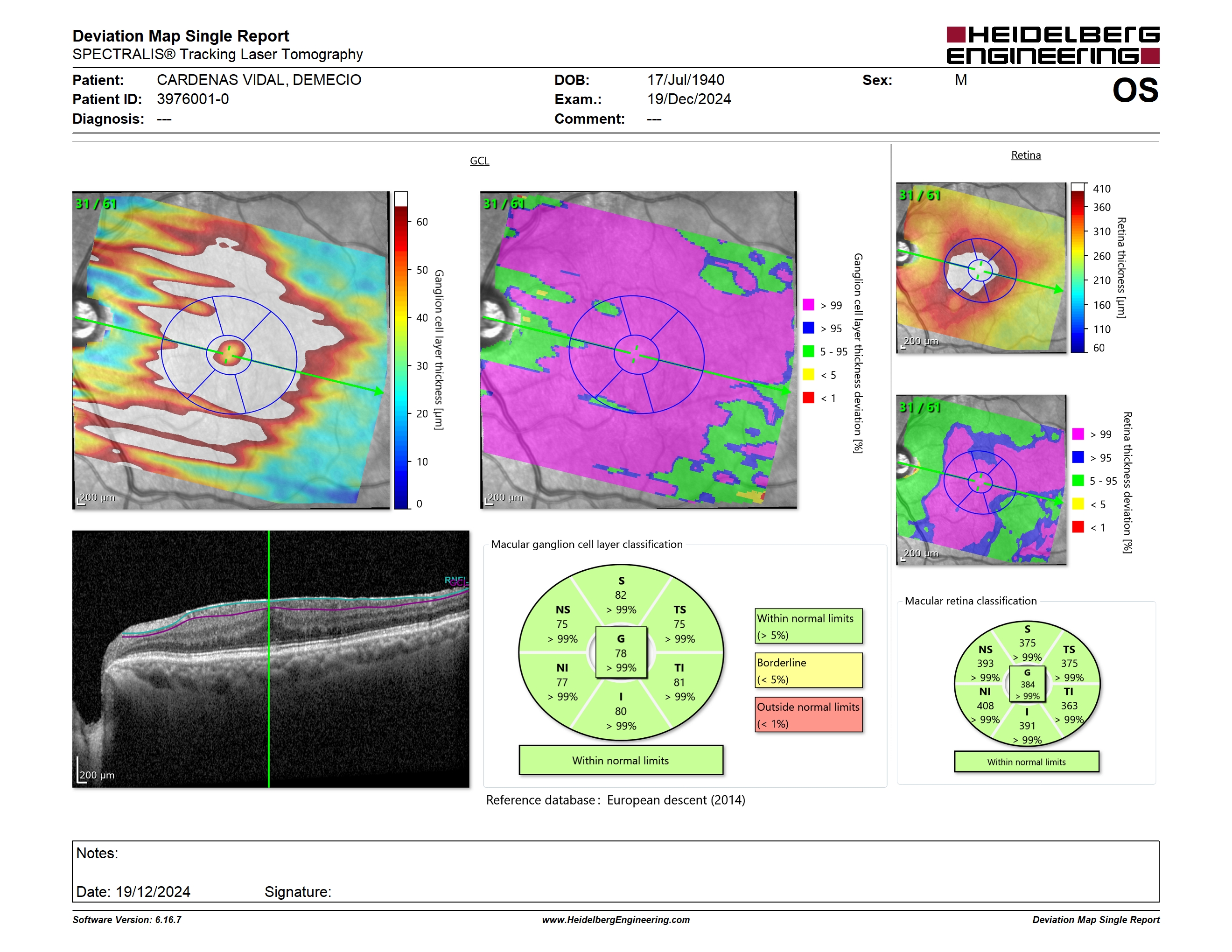The height and width of the screenshot is (952, 1232).
Task: Click green '5 - 95' swatch in Retina legend
Action: [1078, 481]
